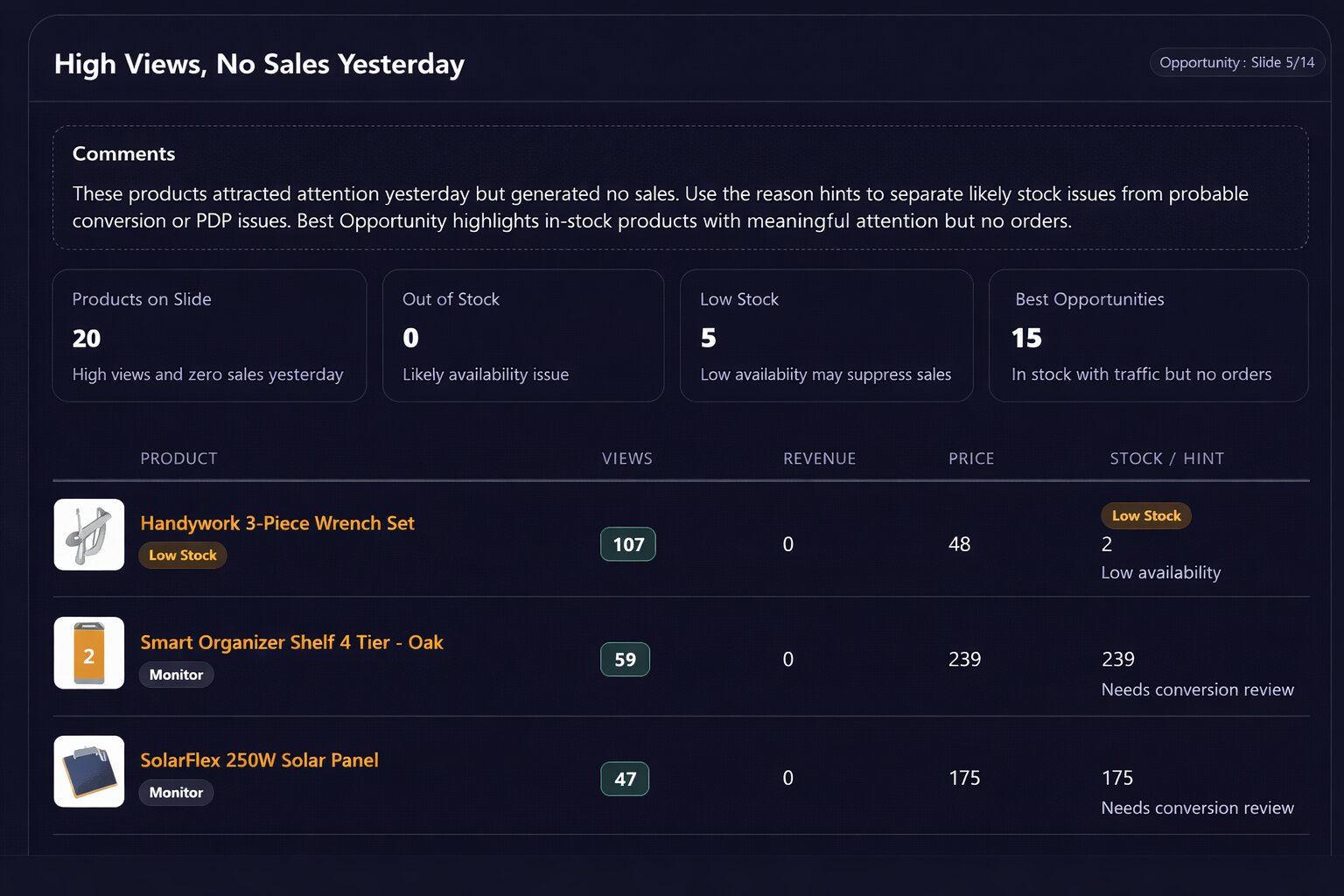Click the Low availability hint text
This screenshot has height=896, width=1344.
point(1160,572)
